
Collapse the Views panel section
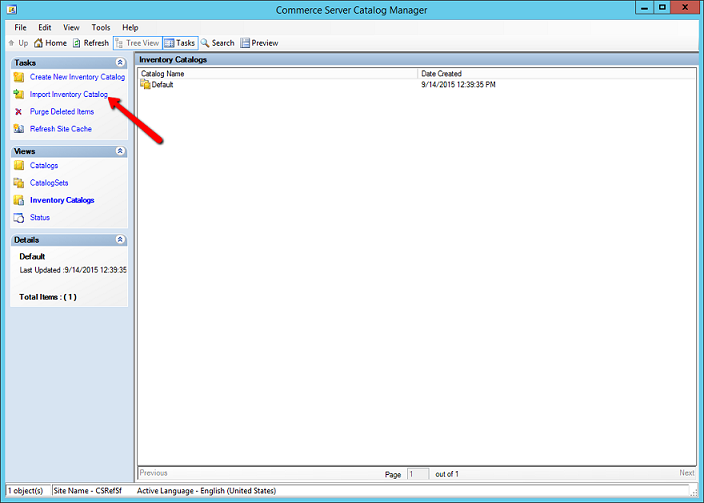point(120,151)
